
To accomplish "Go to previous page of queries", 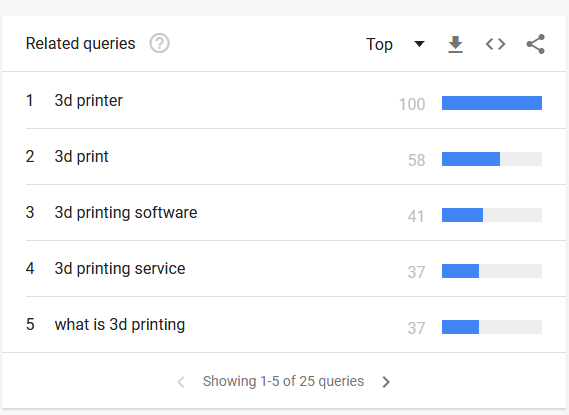I will (181, 382).
